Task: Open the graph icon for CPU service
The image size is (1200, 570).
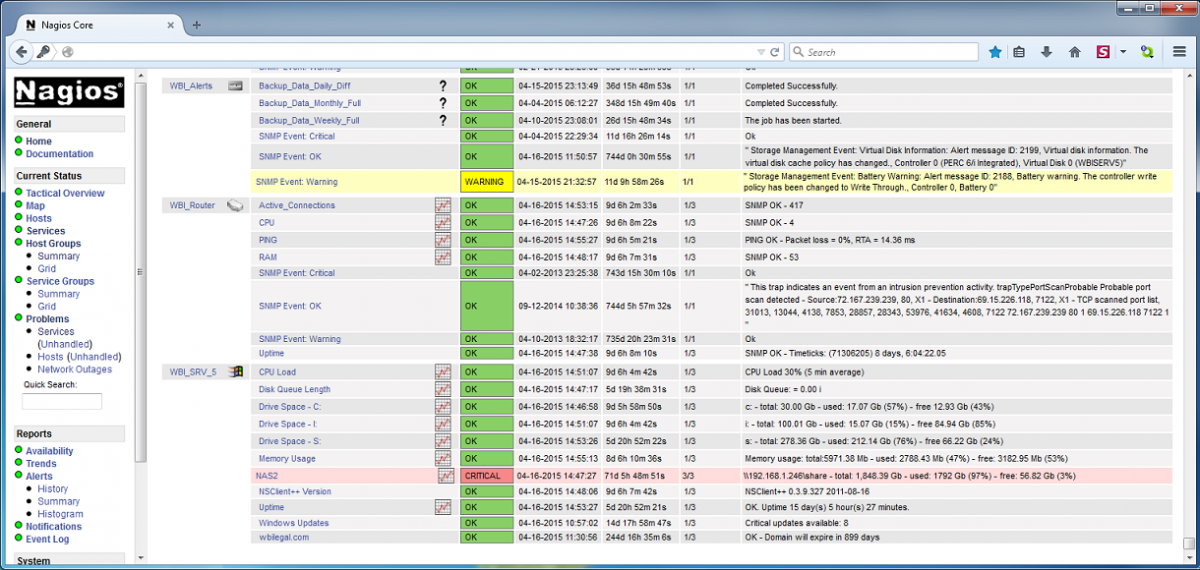Action: [443, 222]
